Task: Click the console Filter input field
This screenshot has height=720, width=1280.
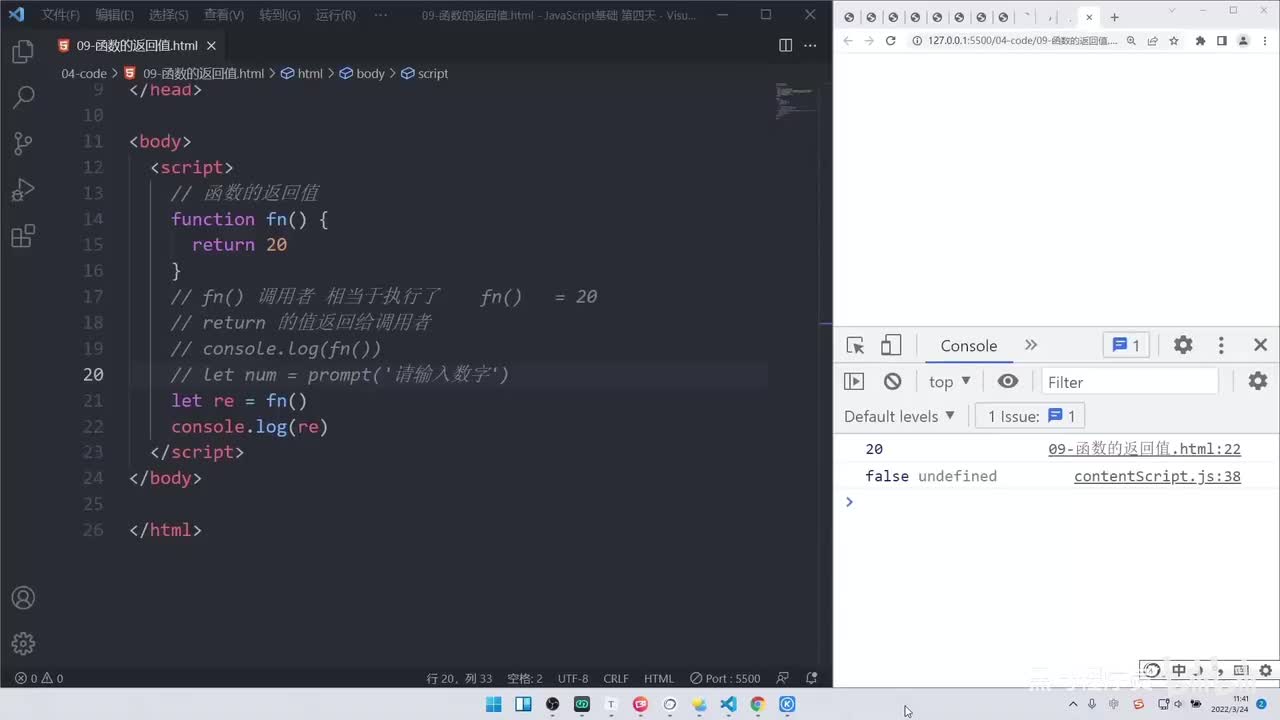Action: point(1130,381)
